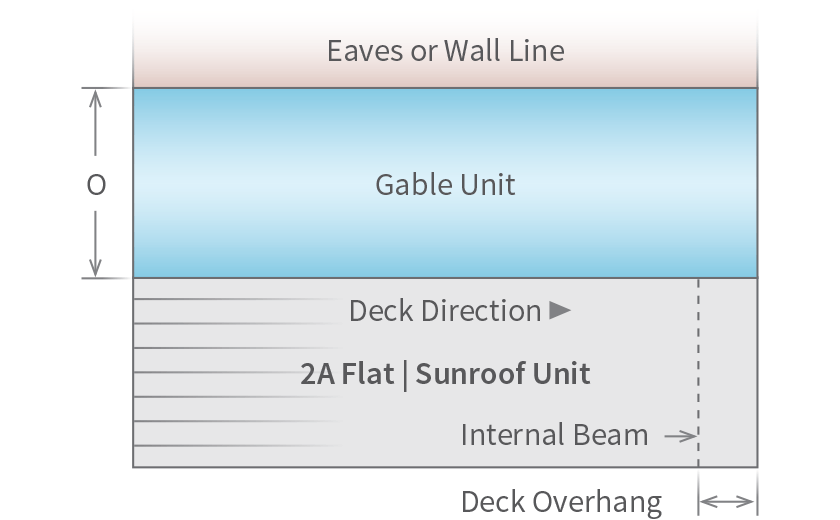Click the "Gable Unit" text label
The width and height of the screenshot is (840, 520).
pos(445,185)
